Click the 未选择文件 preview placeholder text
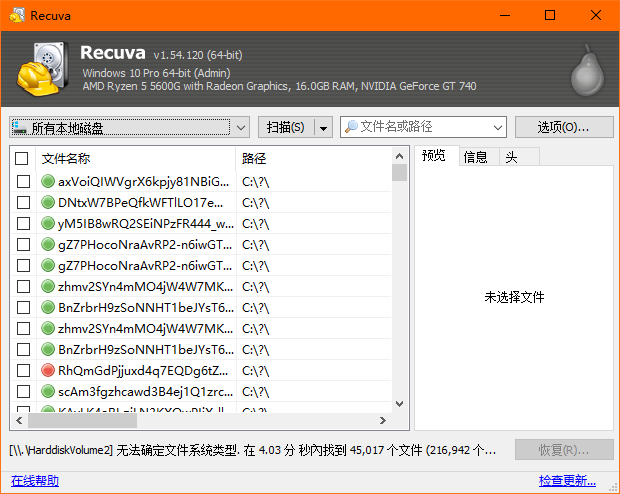The image size is (620, 494). click(x=514, y=297)
